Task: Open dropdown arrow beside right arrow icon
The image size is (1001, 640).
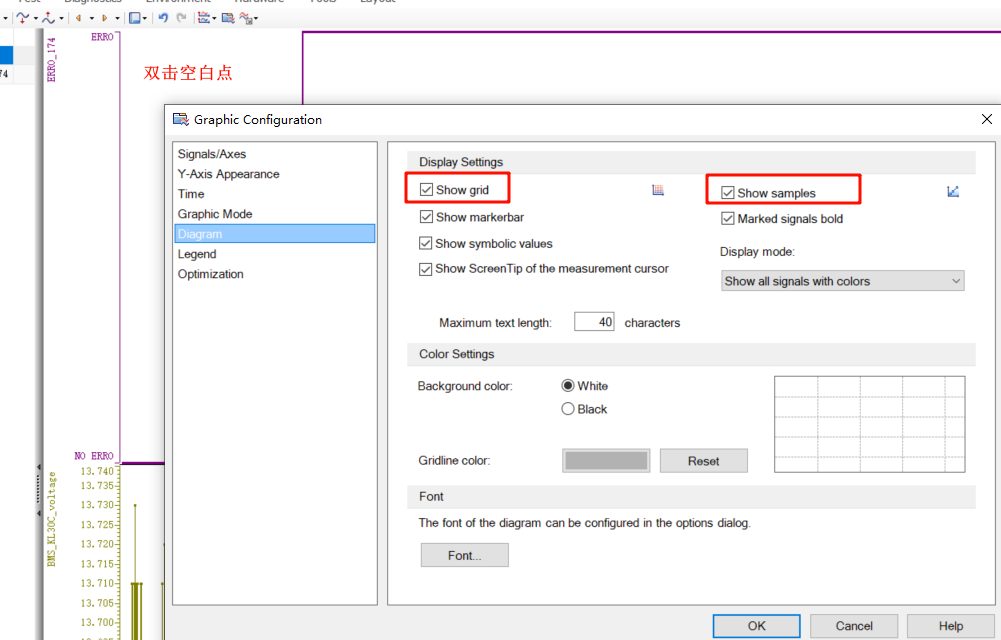Action: [x=117, y=18]
